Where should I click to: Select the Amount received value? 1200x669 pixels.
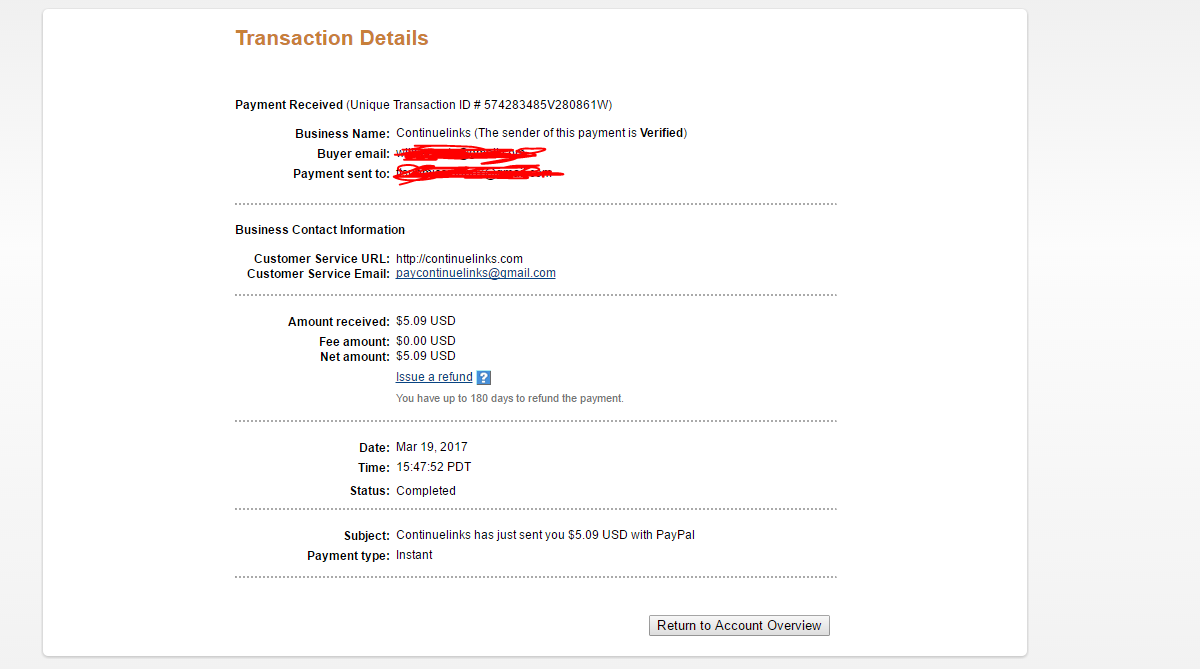pyautogui.click(x=425, y=321)
